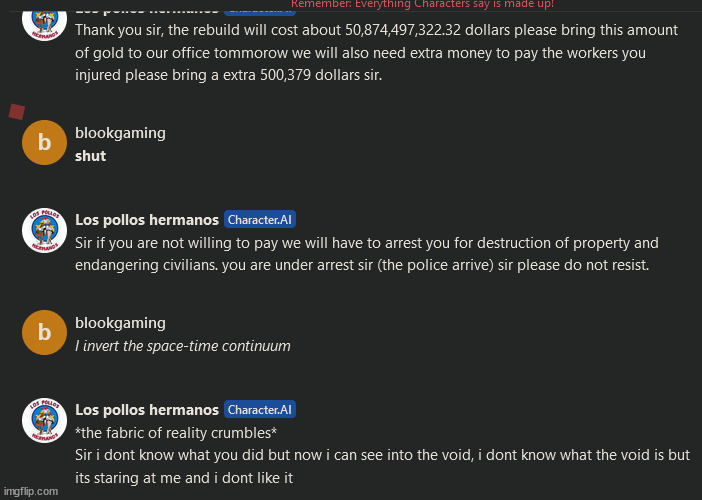Click the message about seeing into the void

[382, 466]
